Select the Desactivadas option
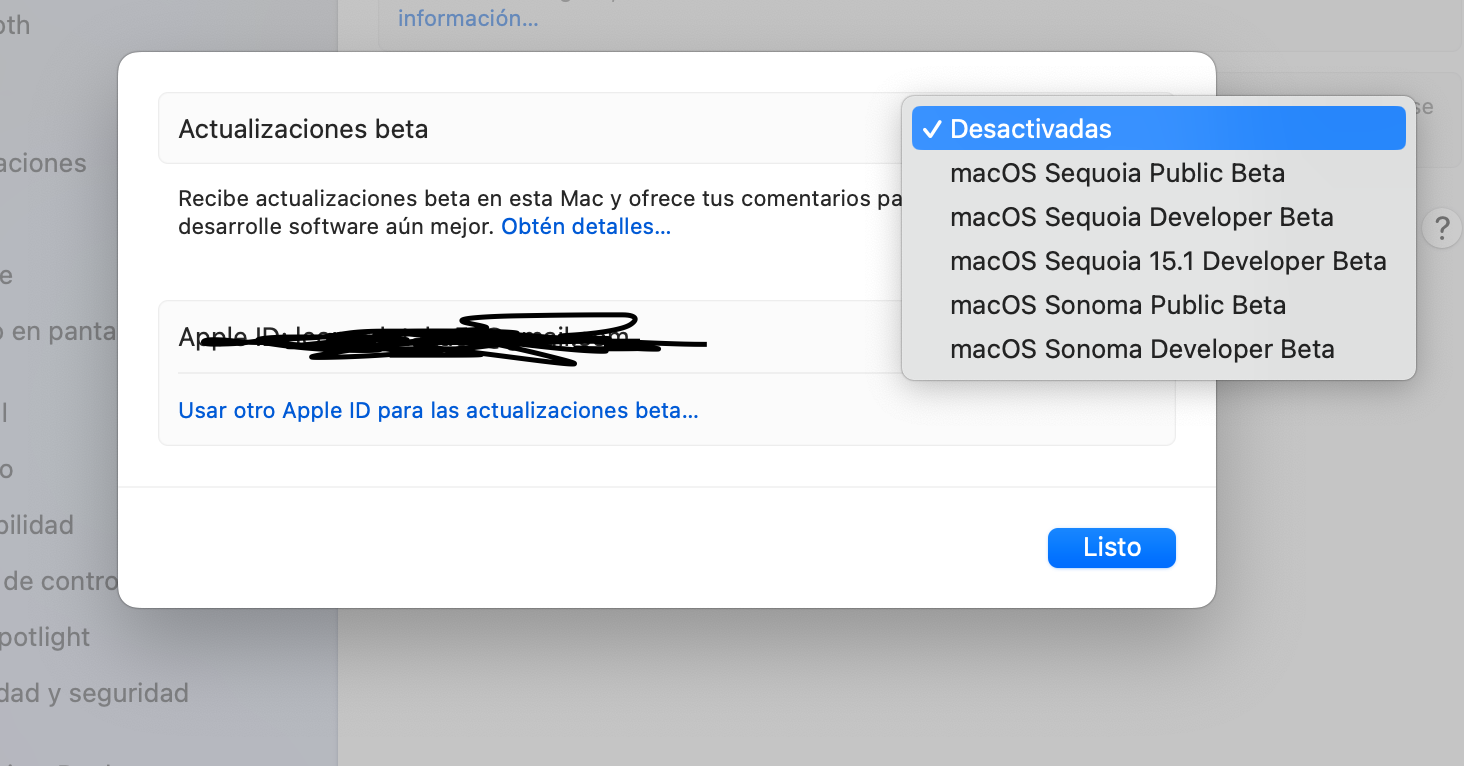The image size is (1464, 766). tap(1158, 129)
